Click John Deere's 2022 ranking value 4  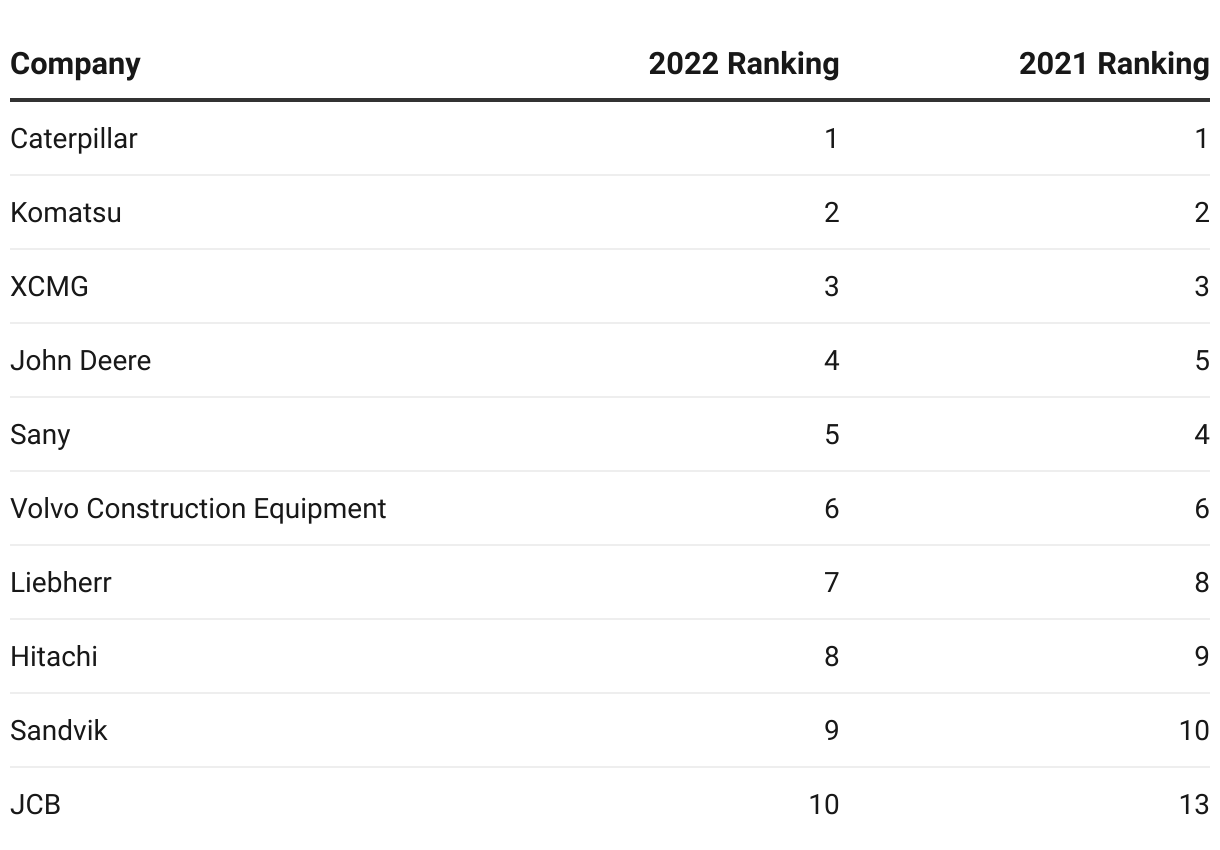pos(832,360)
